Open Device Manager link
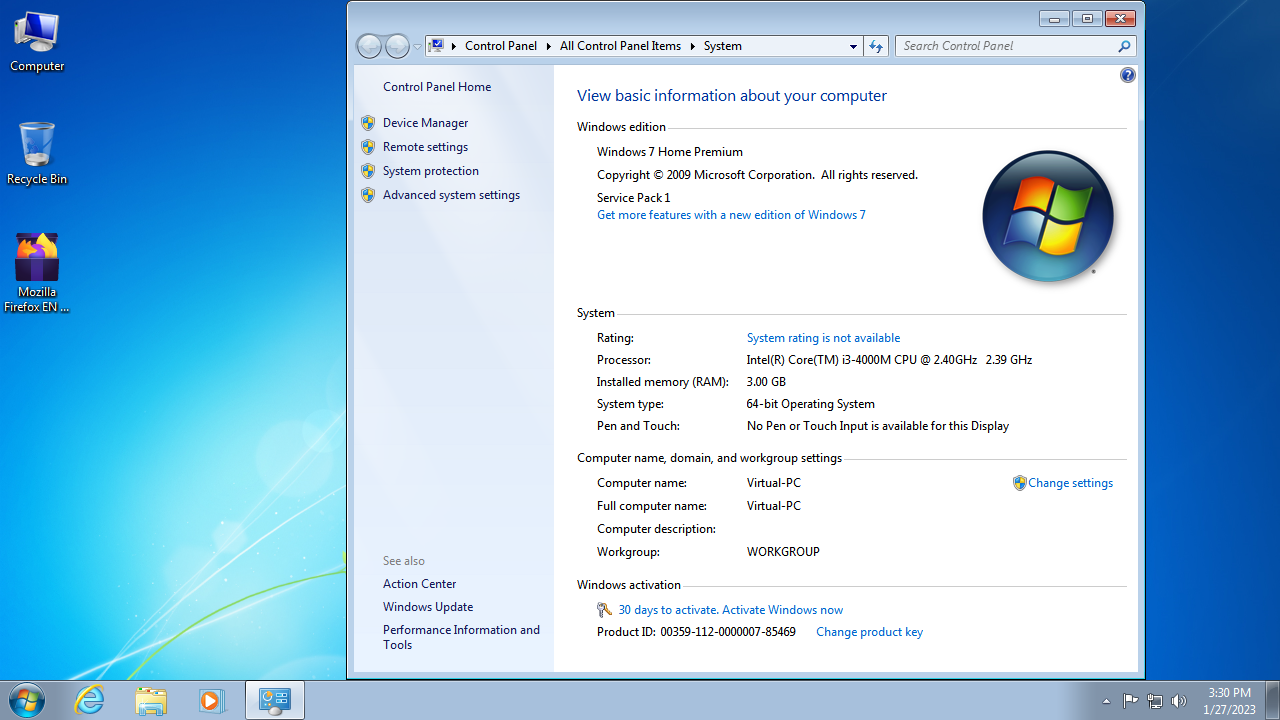This screenshot has width=1280, height=720. 425,123
